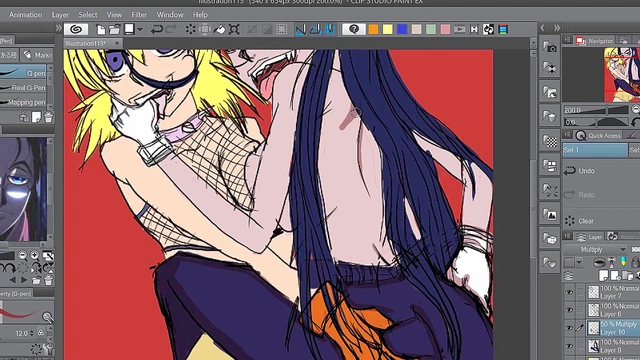Open the Multiply blending mode dropdown
The image size is (640, 360).
coord(596,249)
